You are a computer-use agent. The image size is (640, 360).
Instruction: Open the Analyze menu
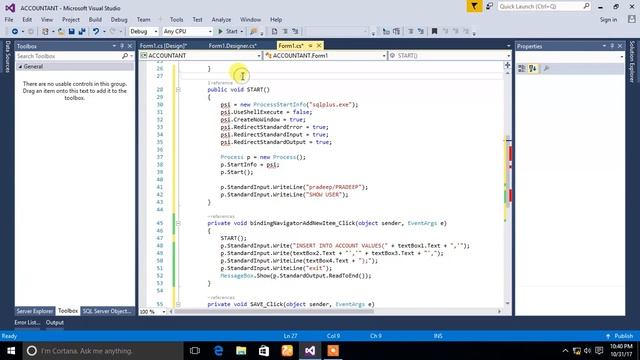pyautogui.click(x=221, y=20)
